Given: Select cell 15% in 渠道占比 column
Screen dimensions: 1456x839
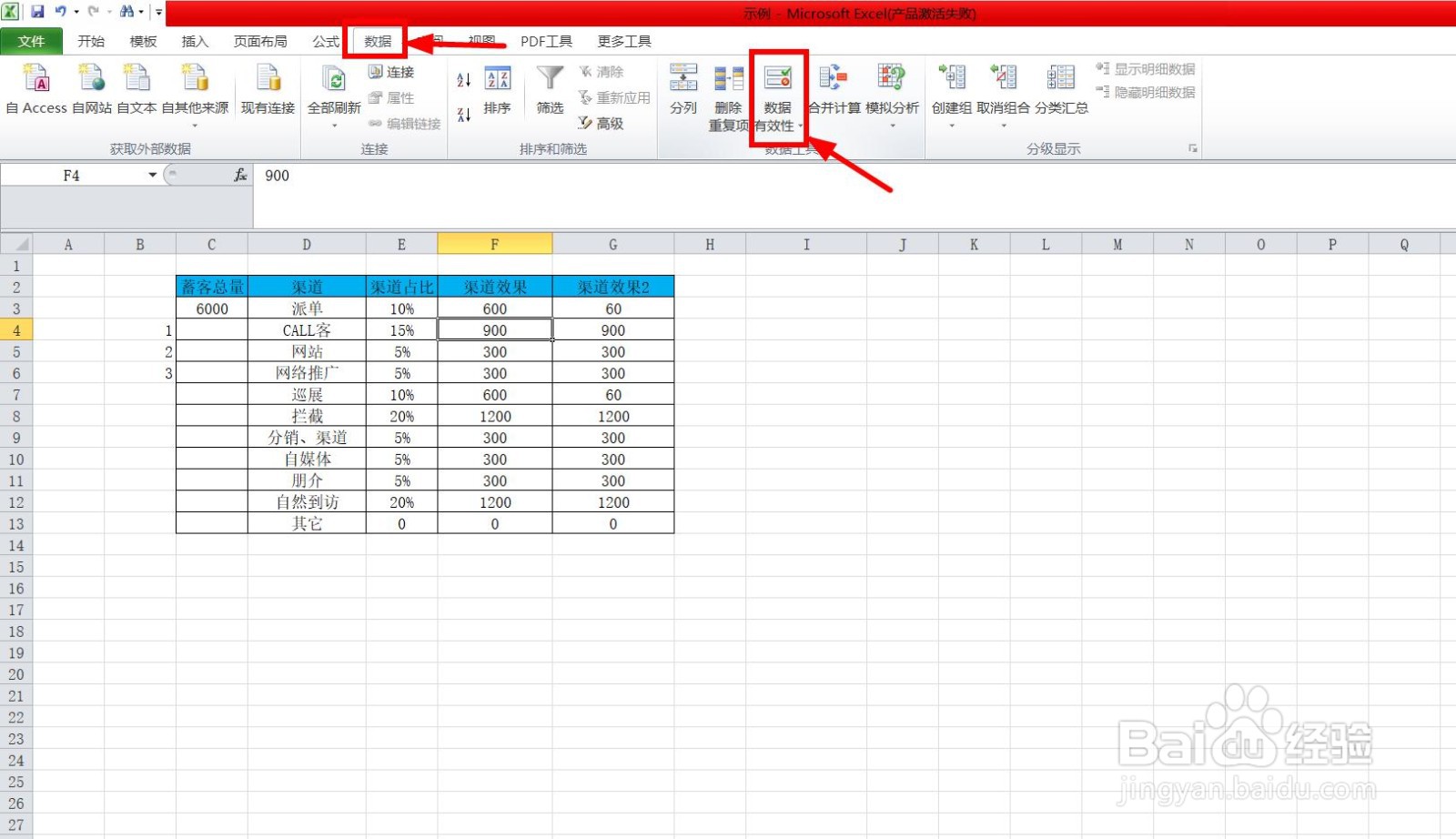Looking at the screenshot, I should (401, 330).
